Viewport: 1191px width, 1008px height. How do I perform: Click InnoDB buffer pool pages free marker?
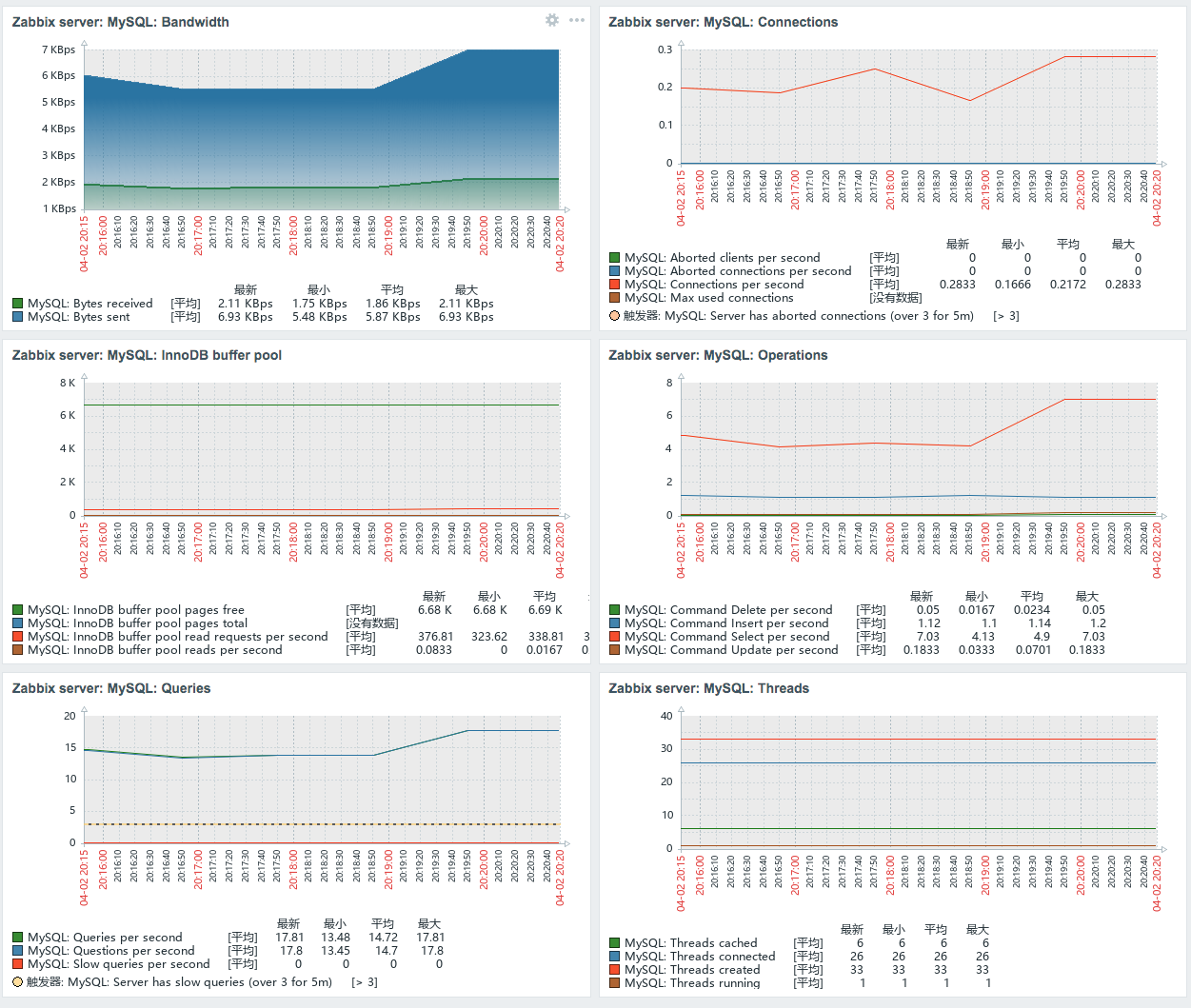pyautogui.click(x=18, y=610)
